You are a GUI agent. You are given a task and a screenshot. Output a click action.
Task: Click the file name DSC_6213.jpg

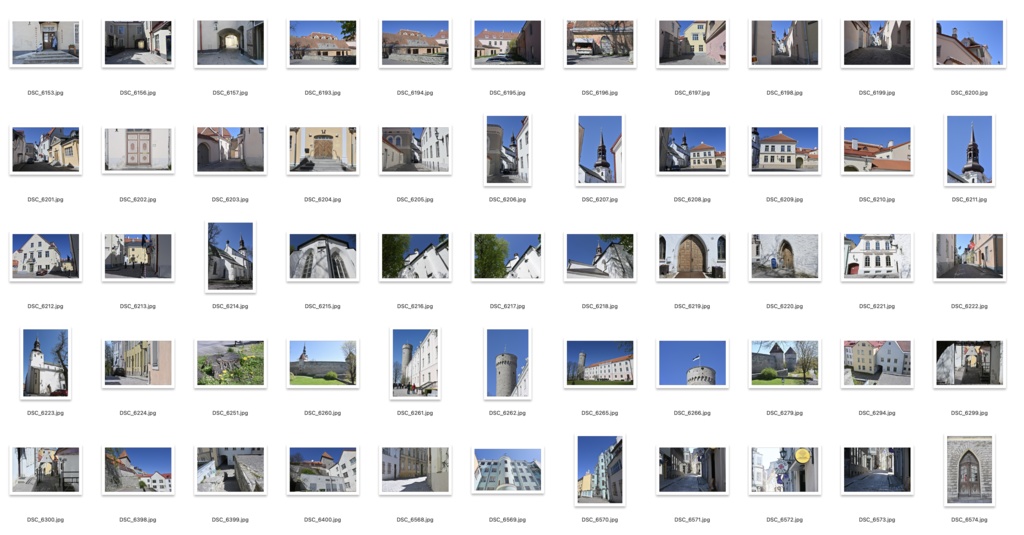tap(138, 306)
